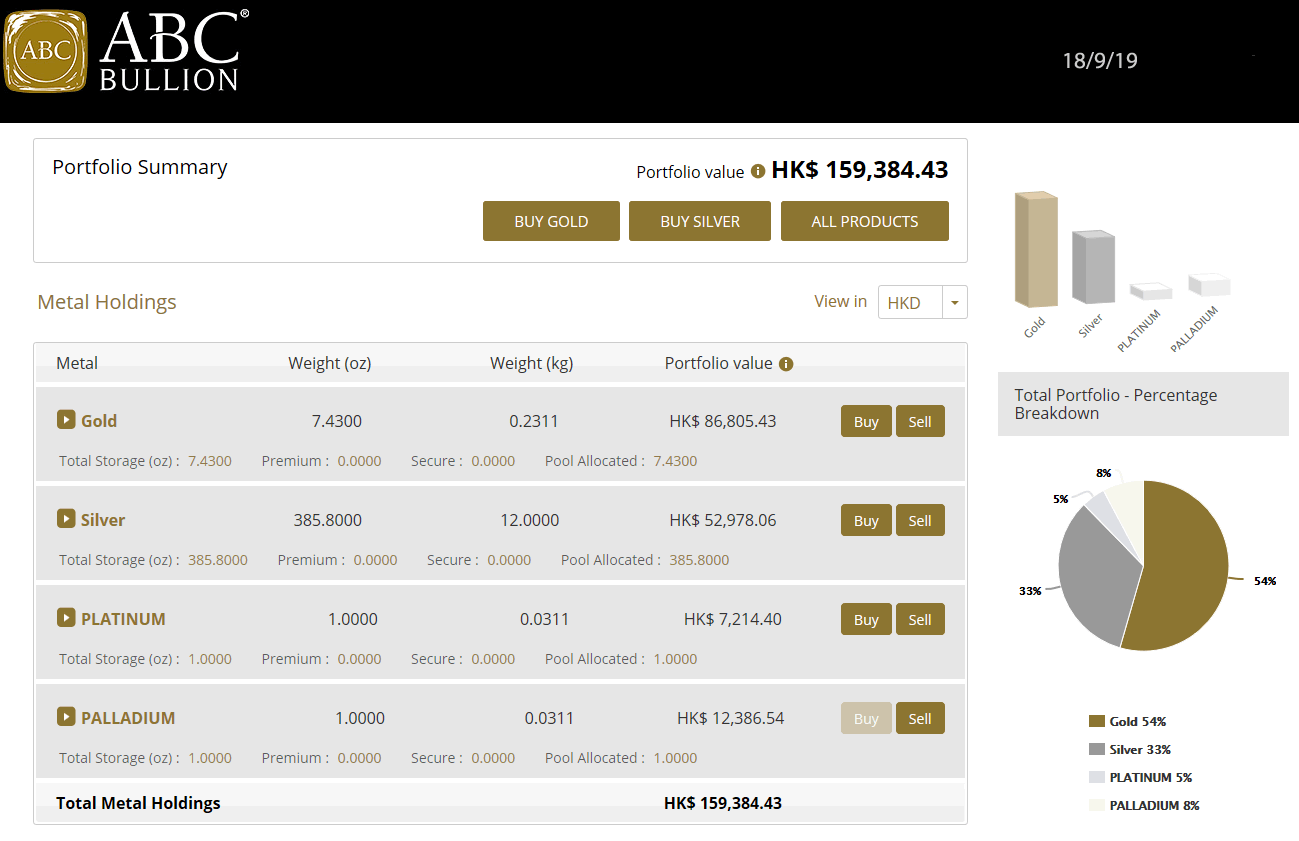Click PALLADIUM bar in bar chart
This screenshot has width=1299, height=841.
point(1209,284)
